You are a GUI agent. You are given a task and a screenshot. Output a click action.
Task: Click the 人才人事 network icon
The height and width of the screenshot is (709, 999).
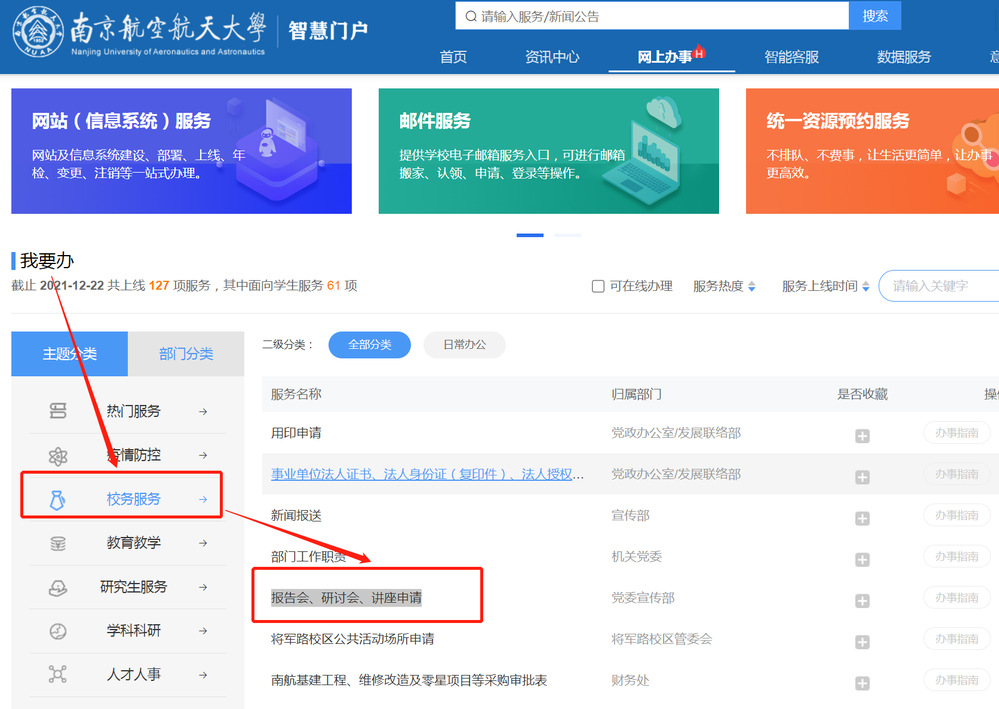pyautogui.click(x=58, y=674)
